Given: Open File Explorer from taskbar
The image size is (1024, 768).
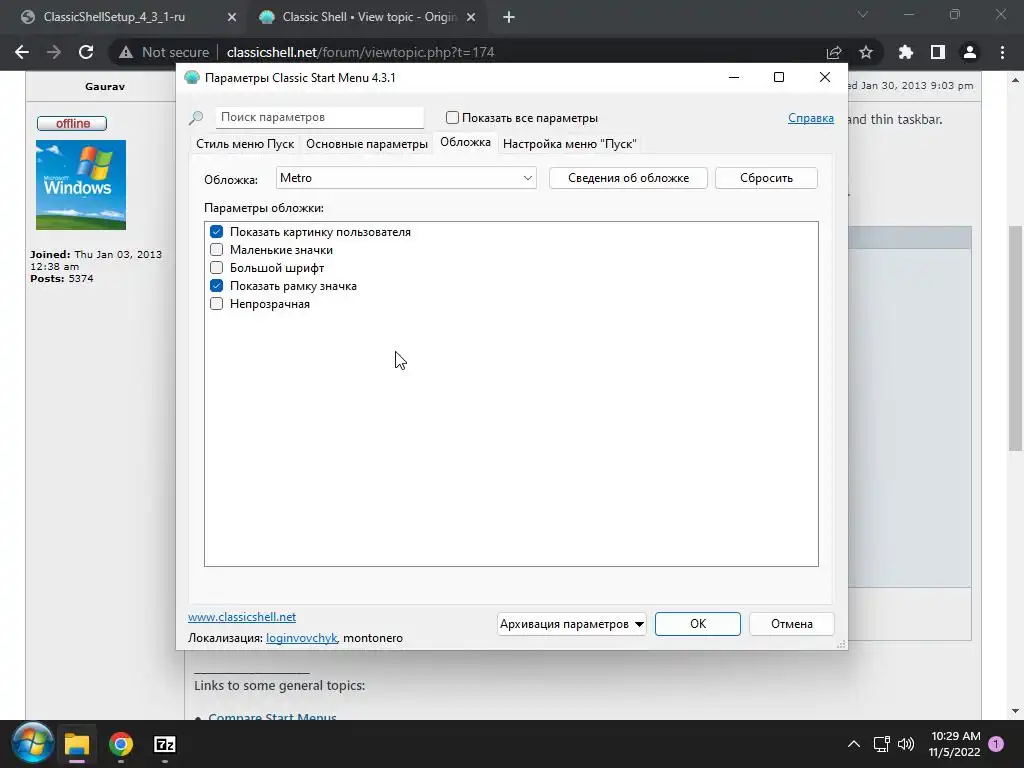Looking at the screenshot, I should [76, 744].
